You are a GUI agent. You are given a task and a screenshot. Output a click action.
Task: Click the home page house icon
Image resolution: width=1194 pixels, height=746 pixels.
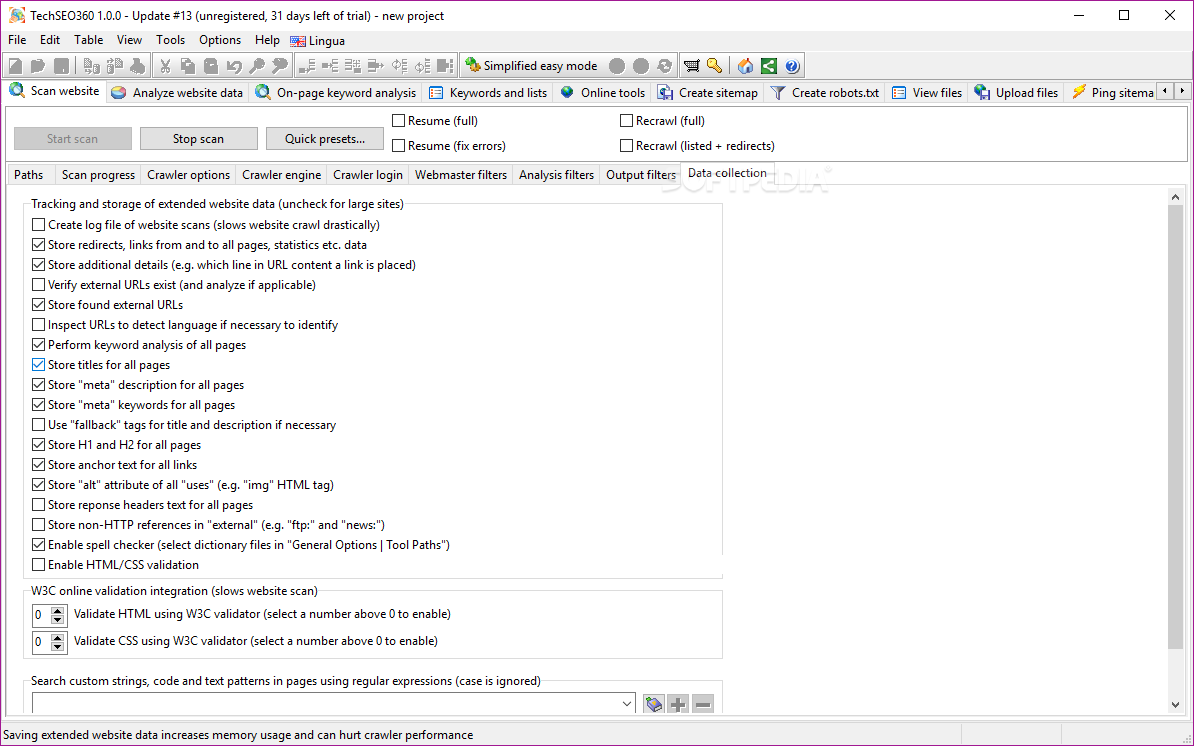tap(745, 66)
